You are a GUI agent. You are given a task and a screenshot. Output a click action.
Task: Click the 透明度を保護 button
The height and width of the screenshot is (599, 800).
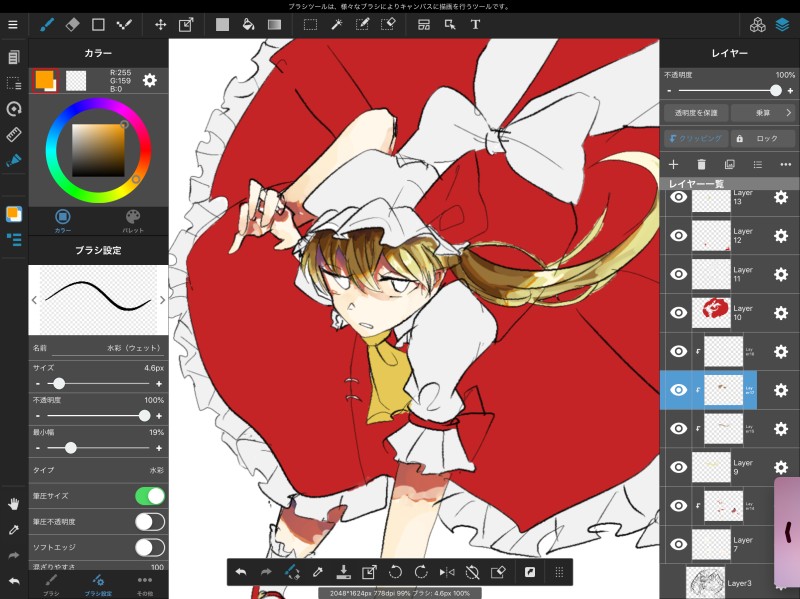(696, 113)
